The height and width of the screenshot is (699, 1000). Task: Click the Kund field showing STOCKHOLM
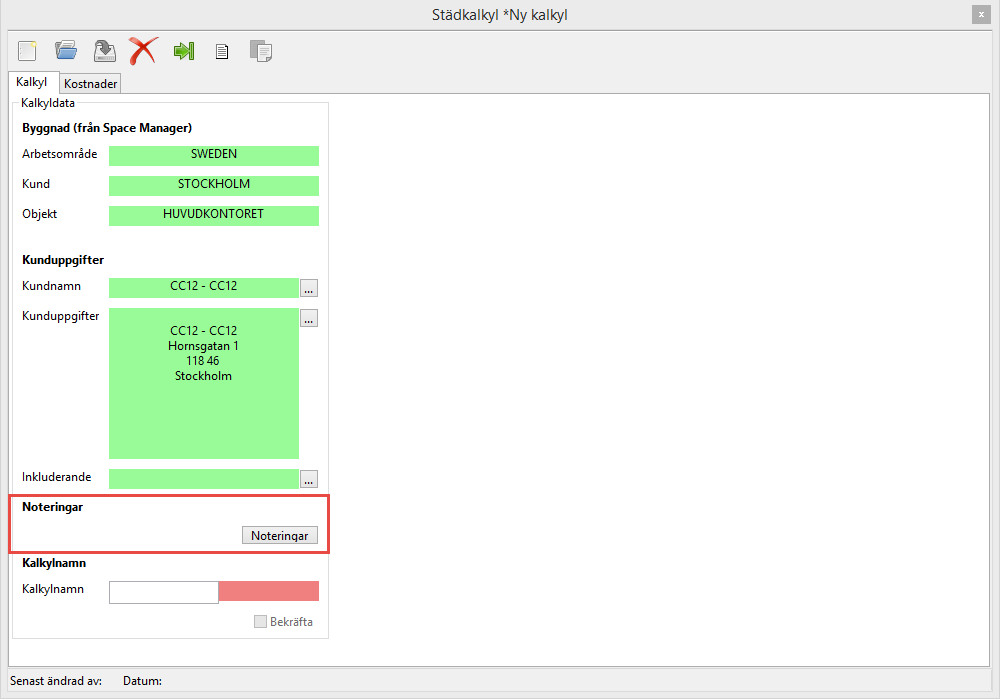pos(213,185)
